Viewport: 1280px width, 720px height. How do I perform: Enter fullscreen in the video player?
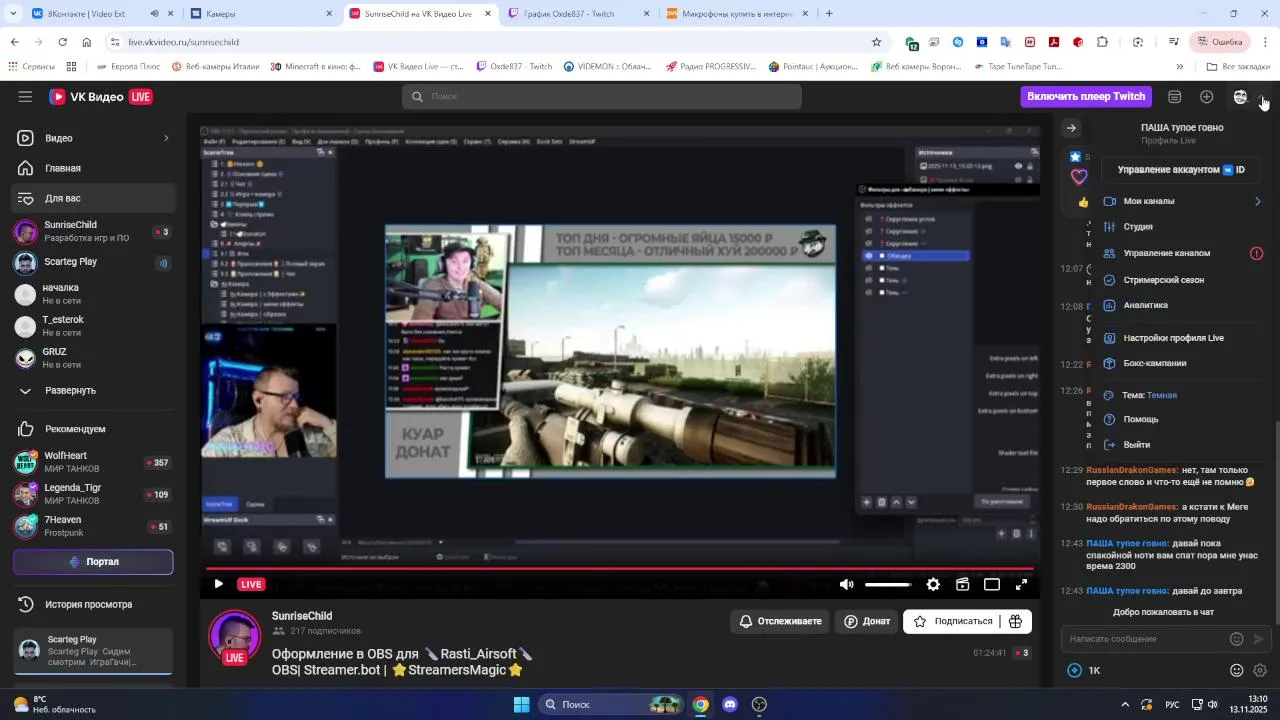point(1021,585)
